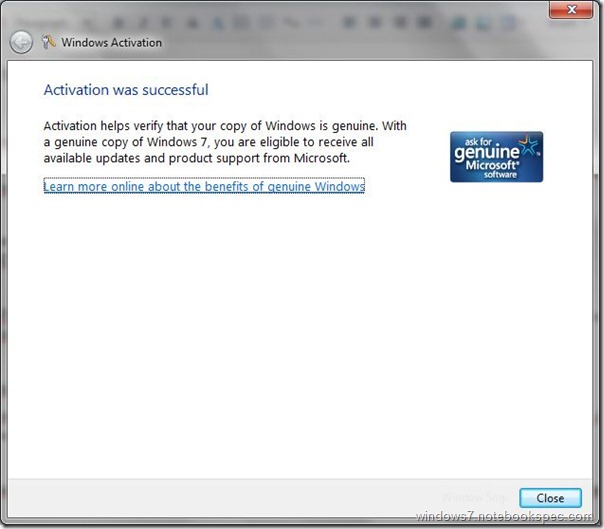Viewport: 604px width, 529px height.
Task: Click the word "genuine" in the badge
Action: [485, 153]
